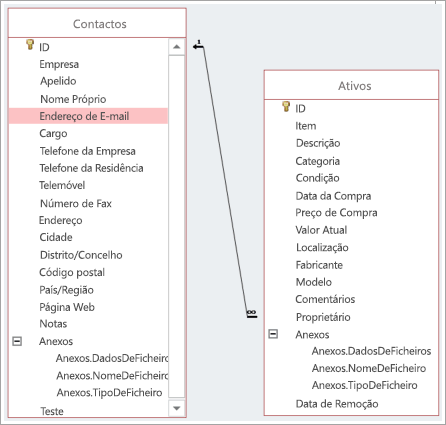Select the Proprietário field in Ativos
446x425 pixels.
coord(323,317)
